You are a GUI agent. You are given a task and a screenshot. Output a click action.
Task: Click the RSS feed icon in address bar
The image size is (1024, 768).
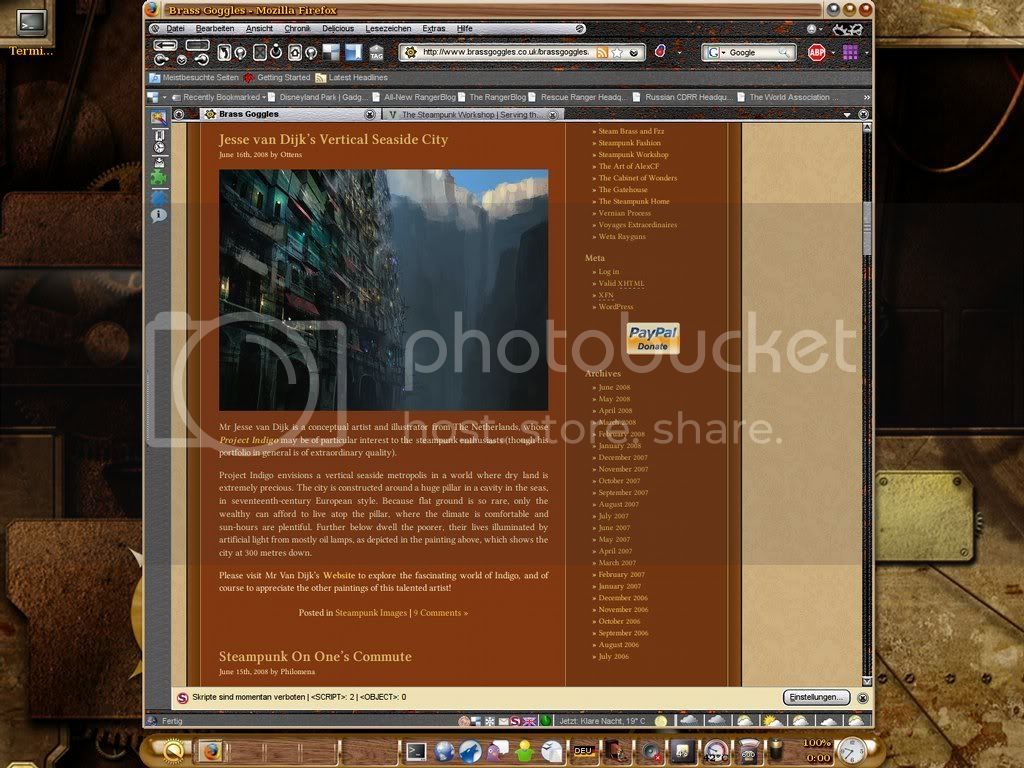[x=602, y=53]
